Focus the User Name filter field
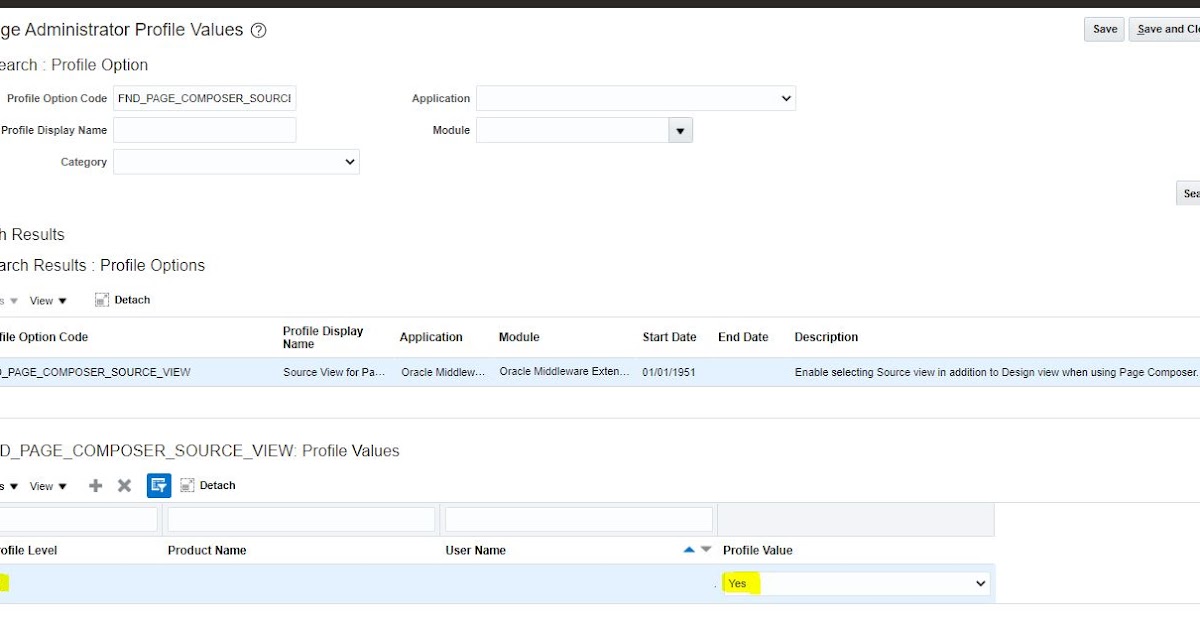1200x630 pixels. (x=578, y=519)
